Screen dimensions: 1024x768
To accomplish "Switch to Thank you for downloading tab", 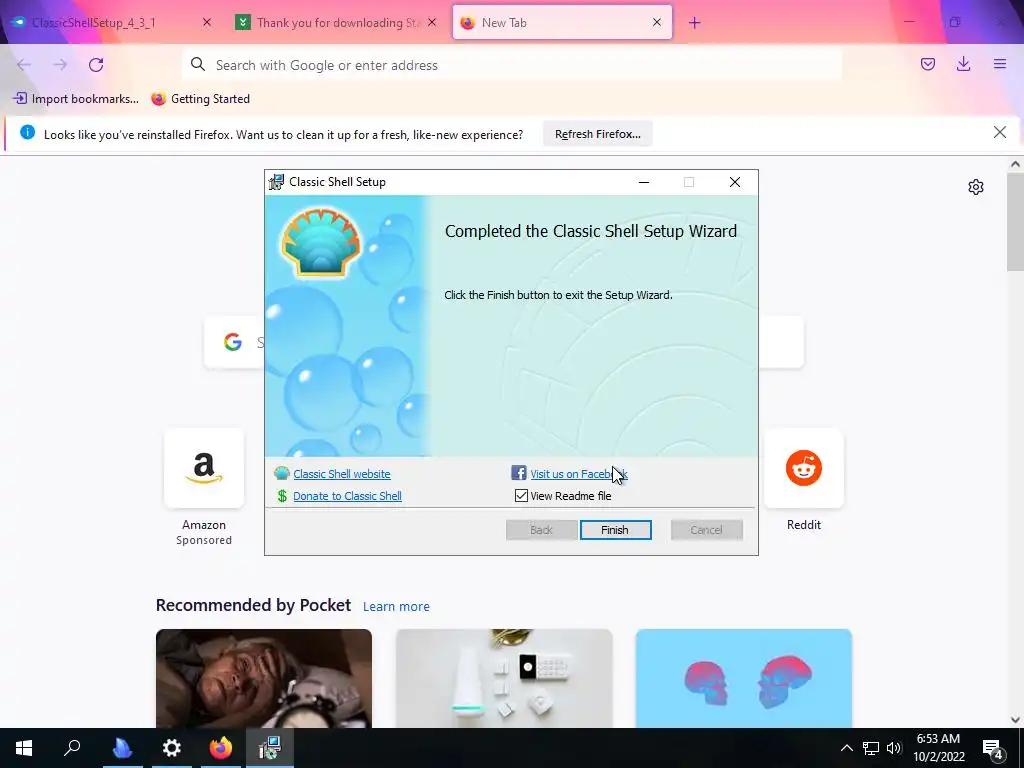I will (x=338, y=22).
